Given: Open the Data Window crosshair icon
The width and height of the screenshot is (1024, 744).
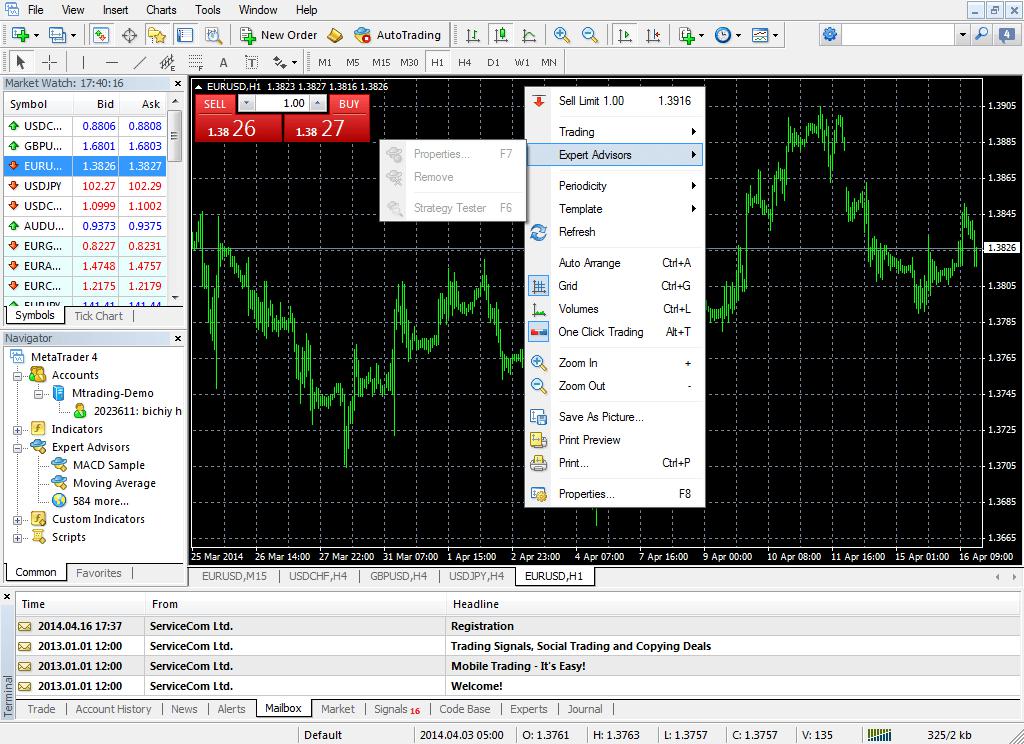Looking at the screenshot, I should (129, 35).
